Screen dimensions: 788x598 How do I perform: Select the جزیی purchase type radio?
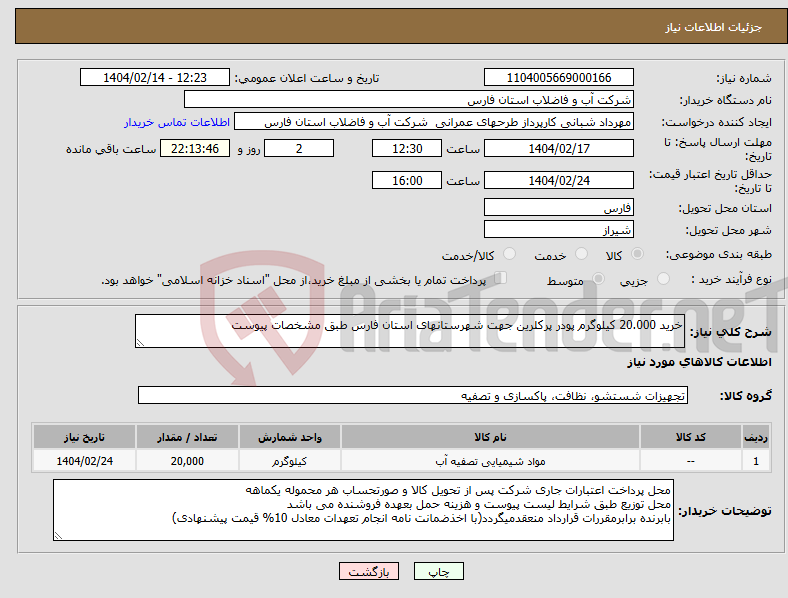pyautogui.click(x=663, y=279)
